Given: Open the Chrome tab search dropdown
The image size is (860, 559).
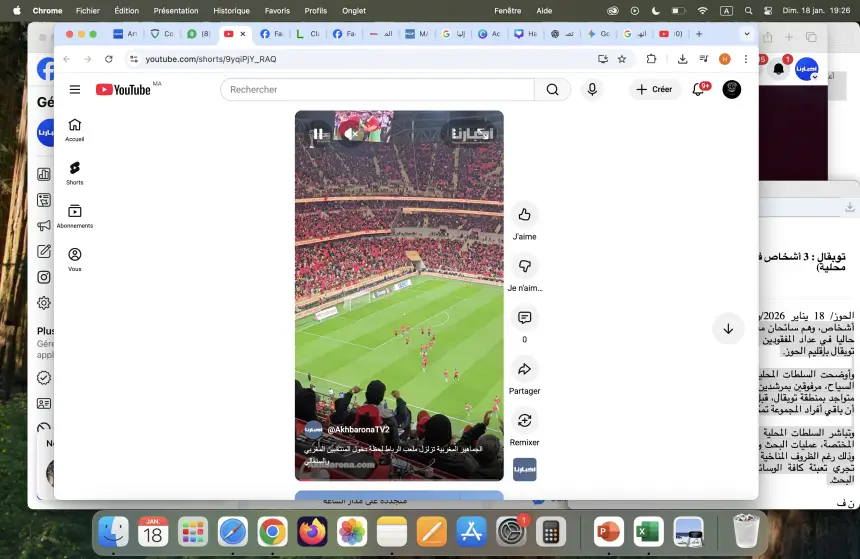Looking at the screenshot, I should point(746,34).
